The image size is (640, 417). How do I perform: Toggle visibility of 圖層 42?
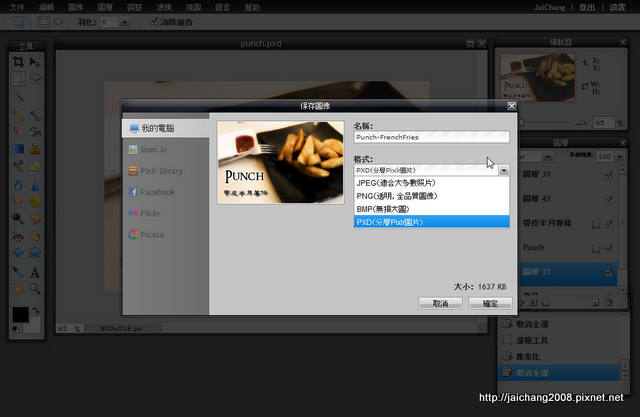609,199
